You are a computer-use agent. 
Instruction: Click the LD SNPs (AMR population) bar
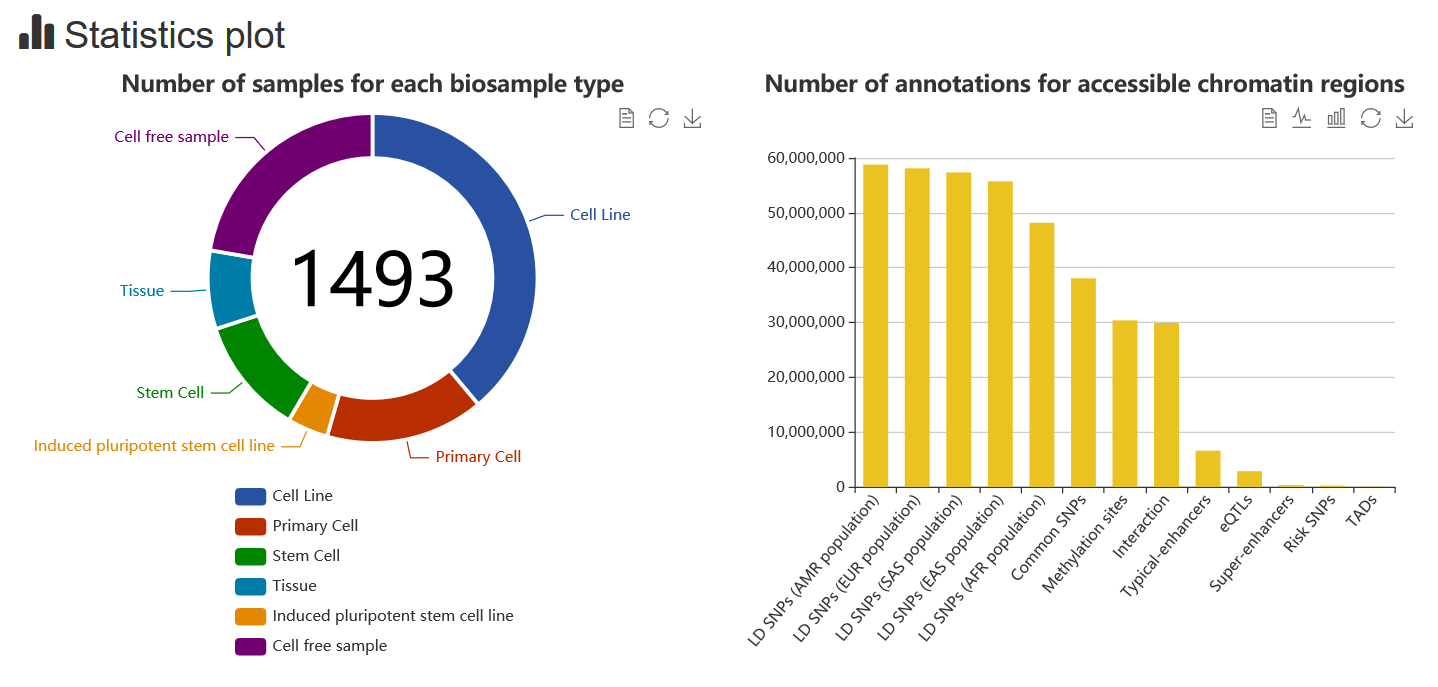875,326
